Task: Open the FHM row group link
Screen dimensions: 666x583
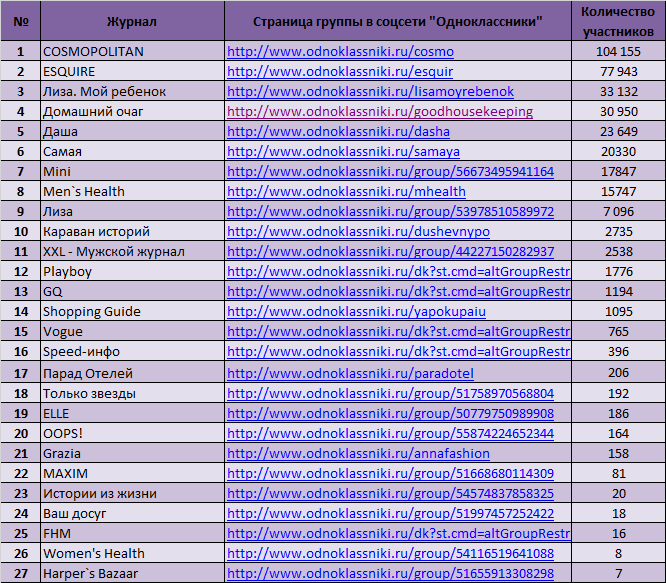Action: 398,533
